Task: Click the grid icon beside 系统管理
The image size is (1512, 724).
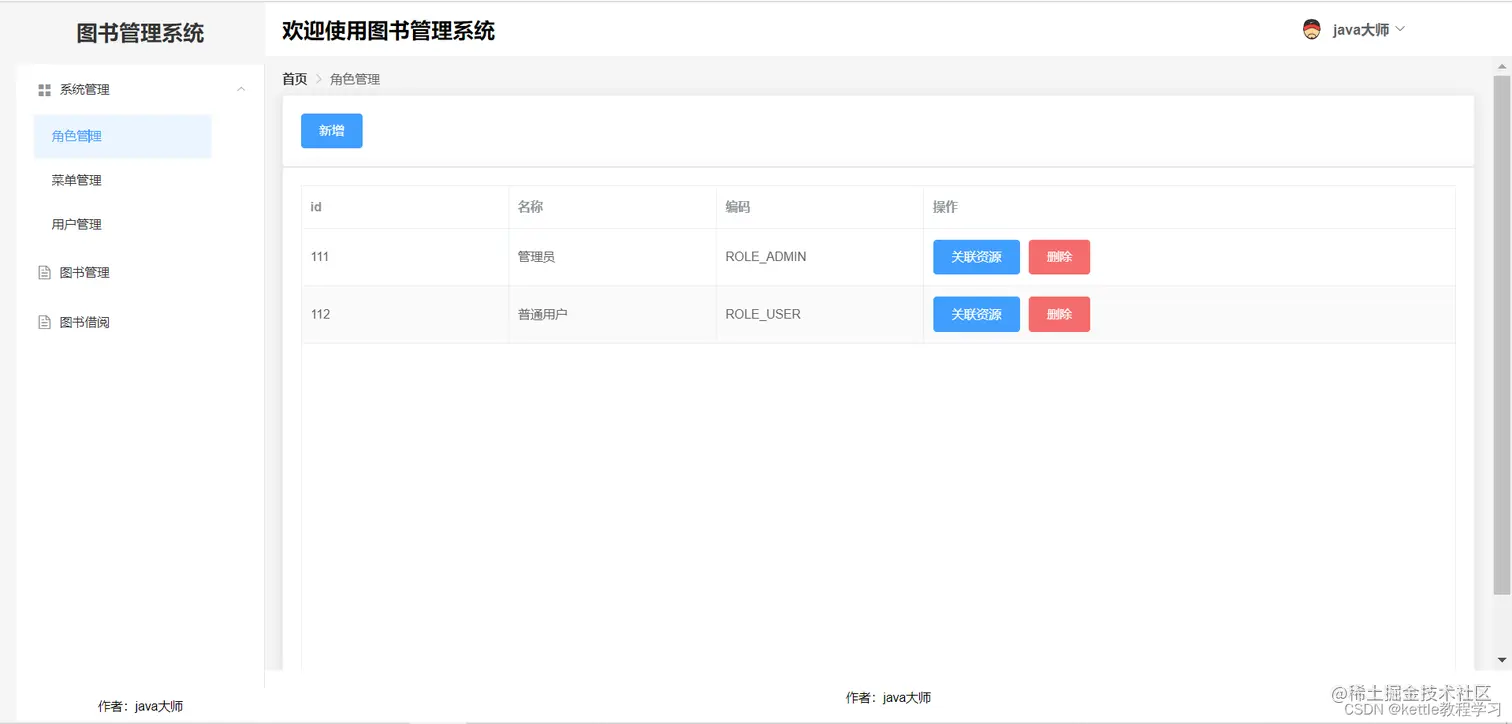Action: click(44, 89)
